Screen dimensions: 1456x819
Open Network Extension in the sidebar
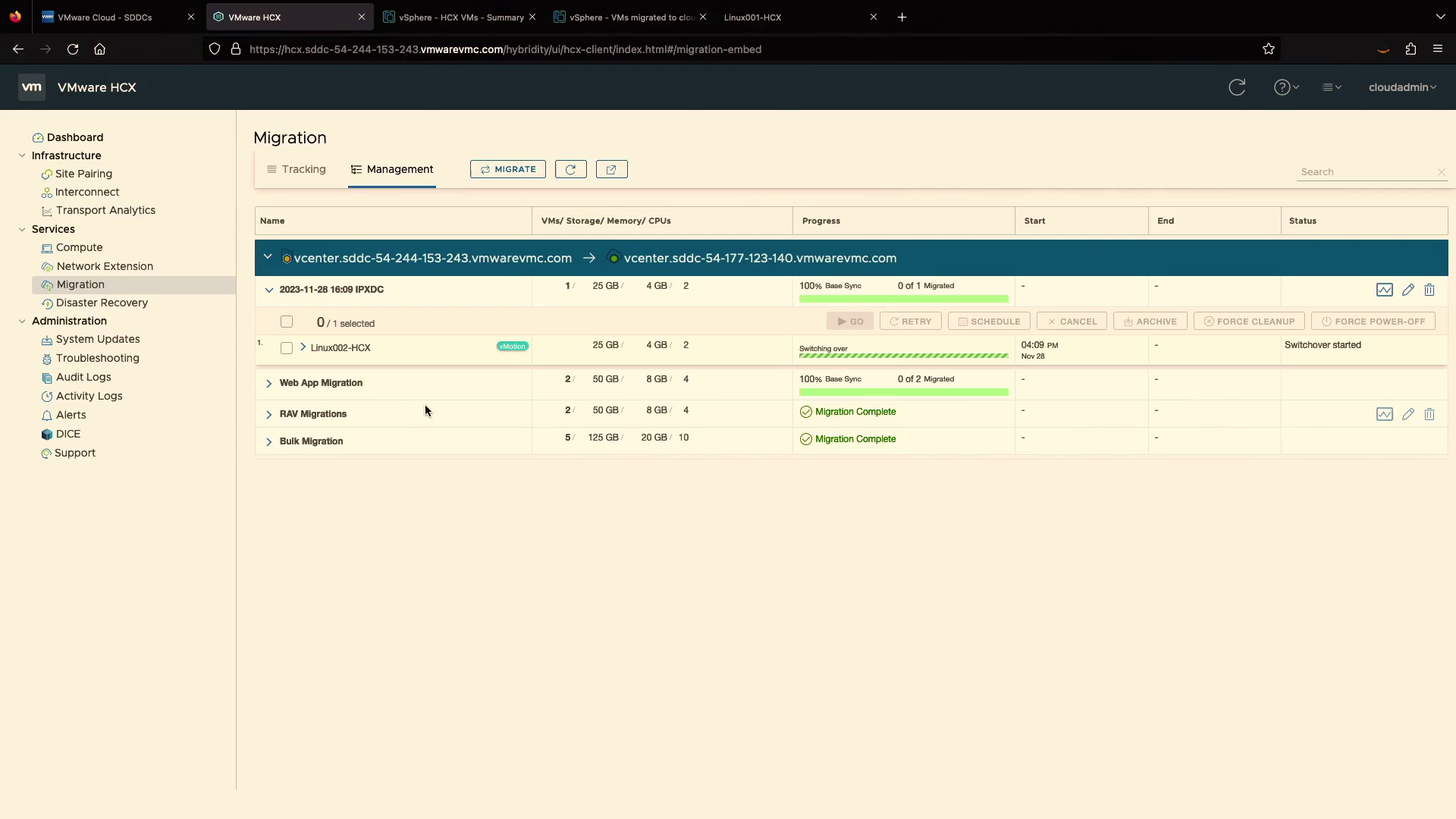coord(105,266)
